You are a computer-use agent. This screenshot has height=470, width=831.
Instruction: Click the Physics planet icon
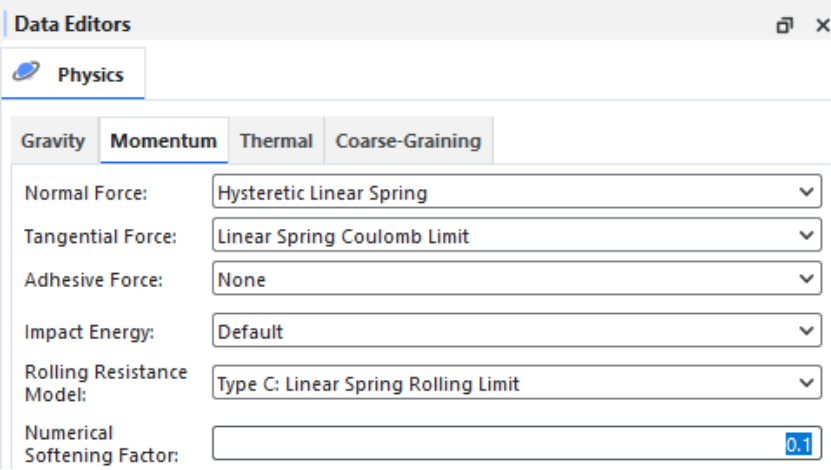click(x=26, y=72)
